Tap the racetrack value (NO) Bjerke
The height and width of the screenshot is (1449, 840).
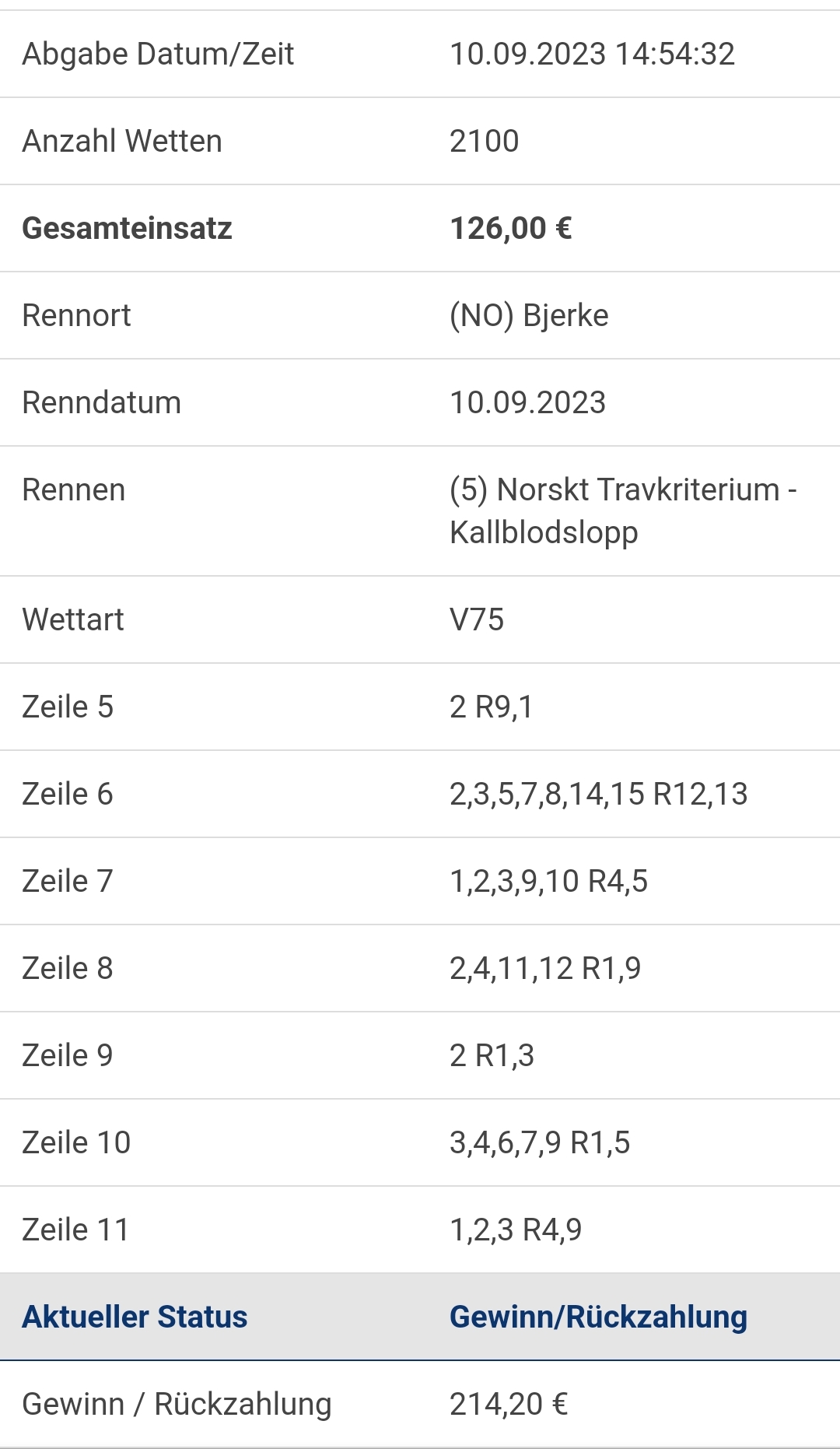pyautogui.click(x=529, y=316)
